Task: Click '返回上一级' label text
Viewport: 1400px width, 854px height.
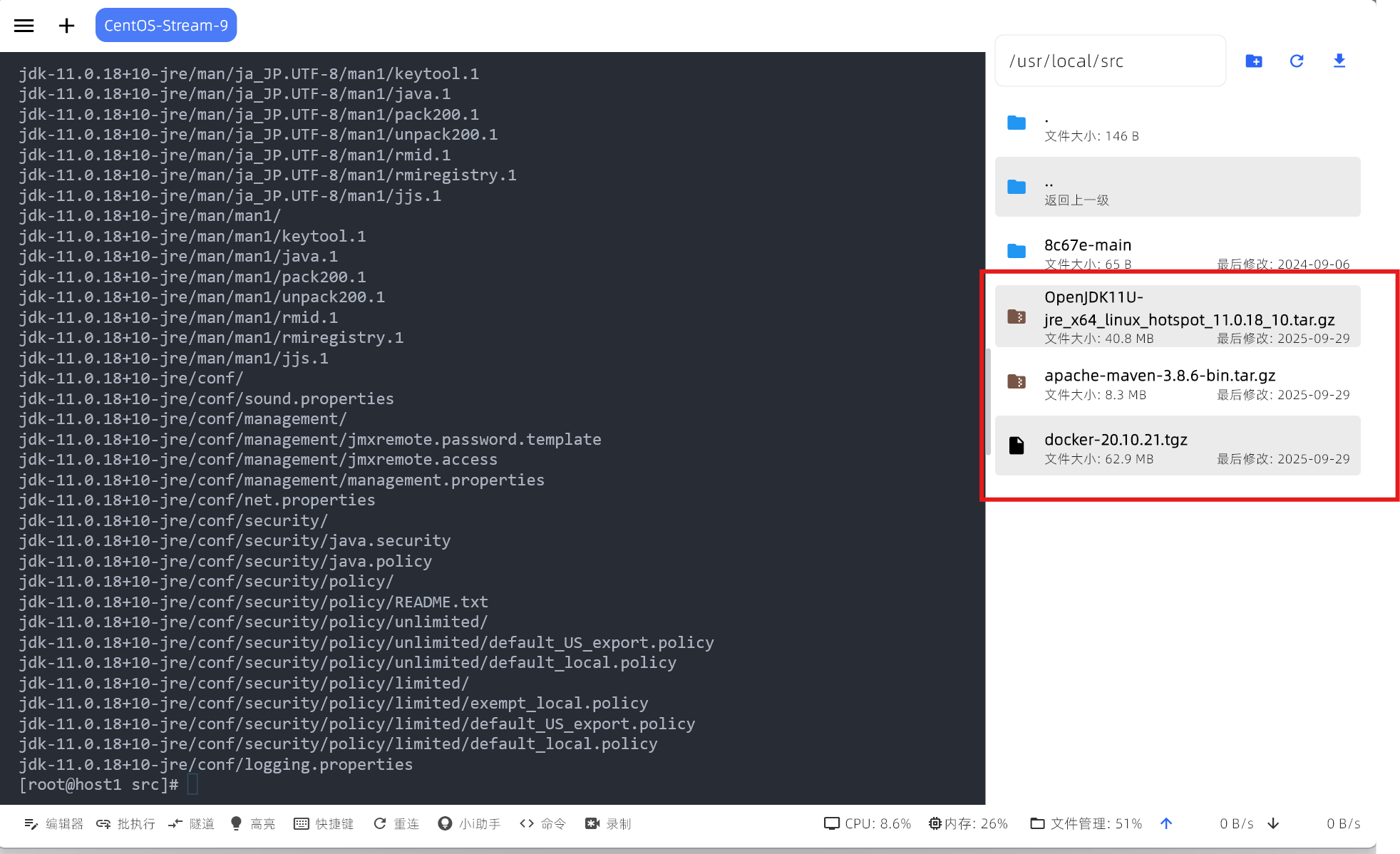Action: click(1076, 200)
